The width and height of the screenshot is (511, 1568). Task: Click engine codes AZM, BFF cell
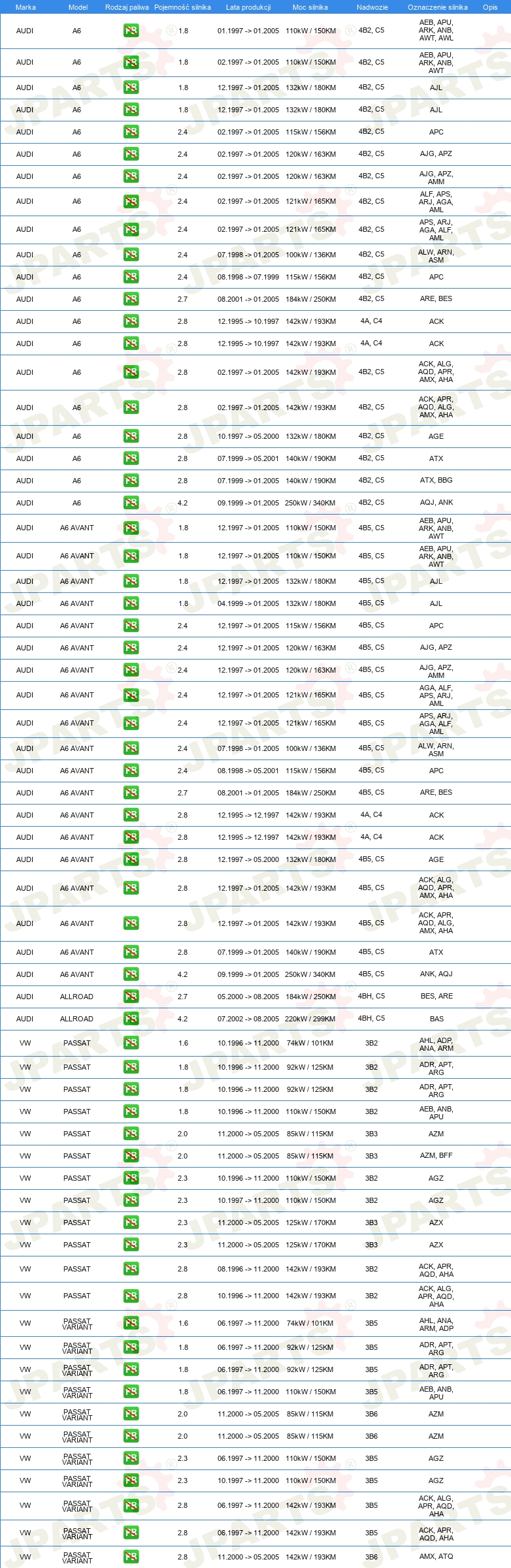pyautogui.click(x=437, y=1156)
